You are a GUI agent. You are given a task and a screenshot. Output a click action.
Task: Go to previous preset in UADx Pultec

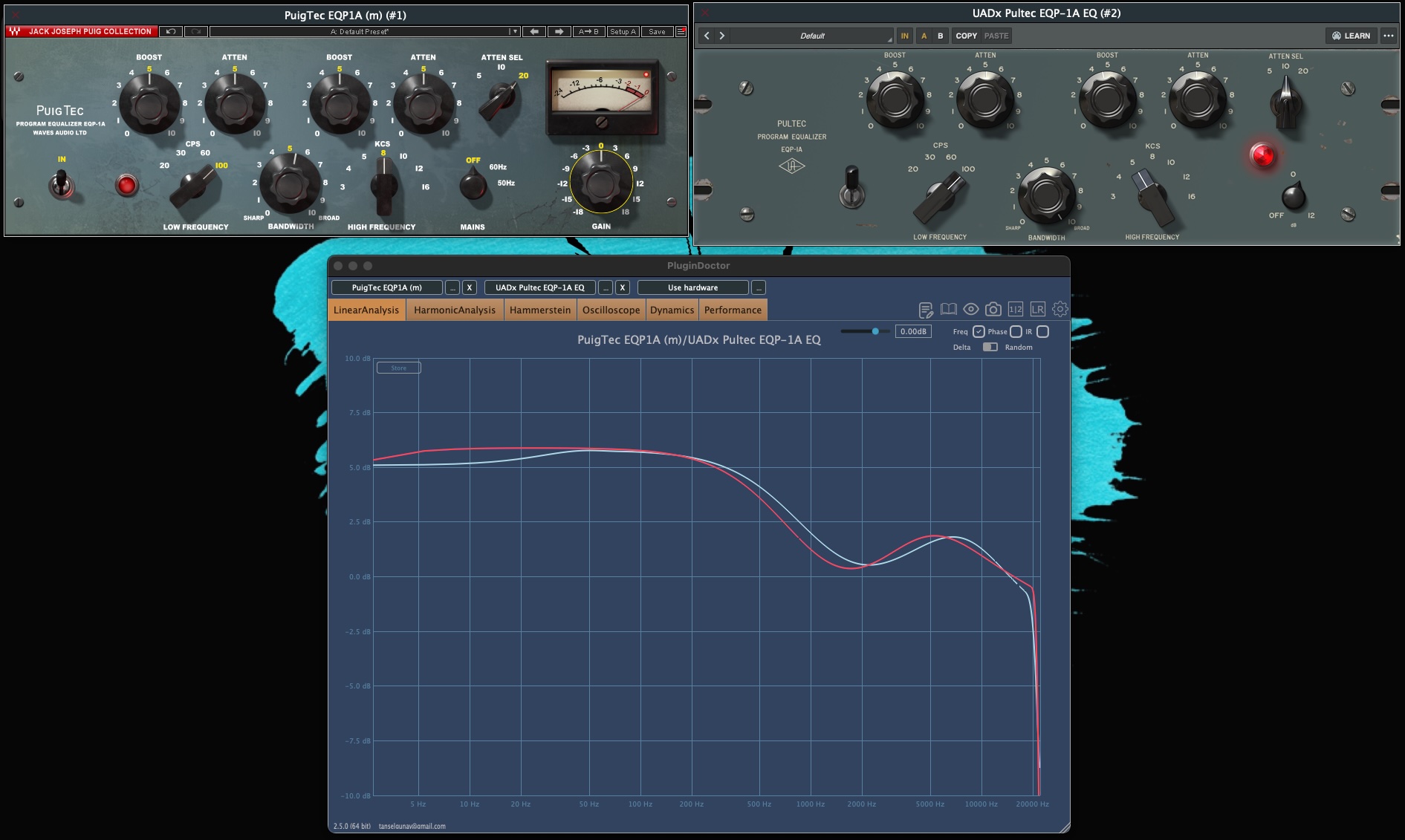click(x=707, y=36)
